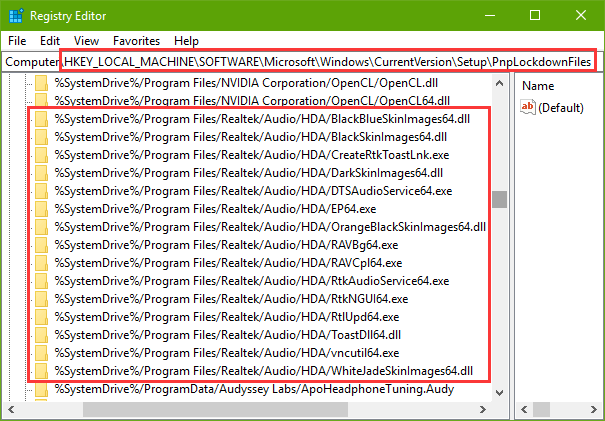Click tree pane horizontal scroll right arrow
Screen dimensions: 605x421
point(483,409)
